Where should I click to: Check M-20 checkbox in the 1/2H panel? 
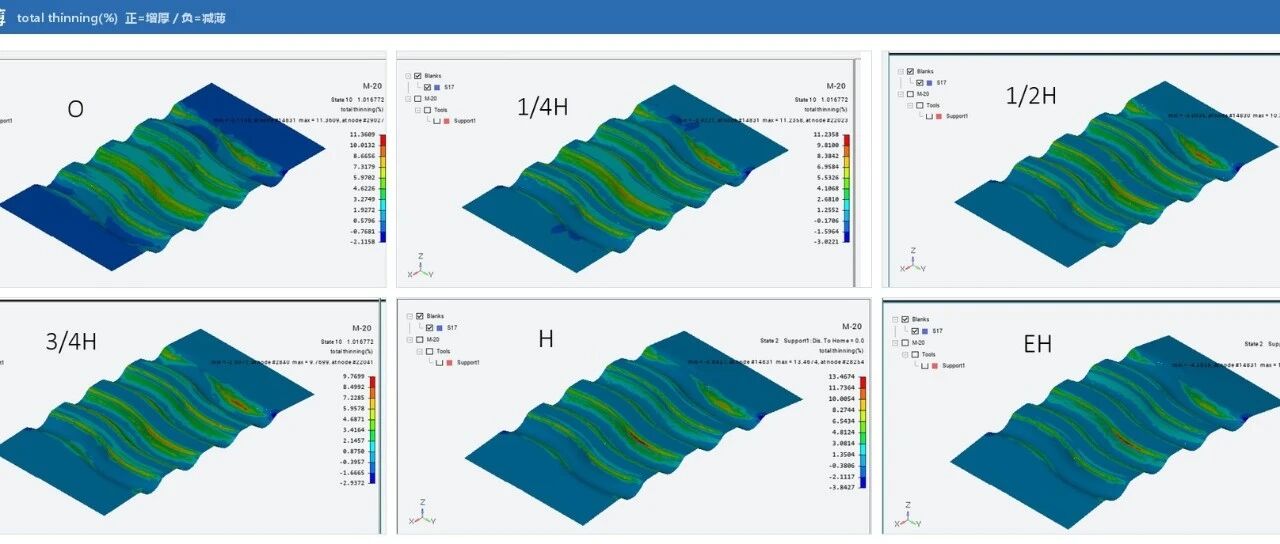[910, 94]
